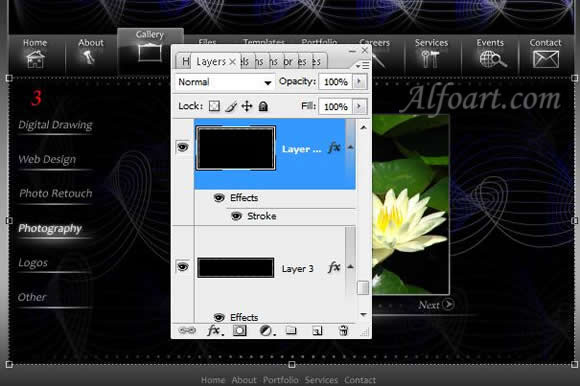The image size is (580, 386).
Task: Enable Lock transparent pixels icon
Action: [x=214, y=106]
